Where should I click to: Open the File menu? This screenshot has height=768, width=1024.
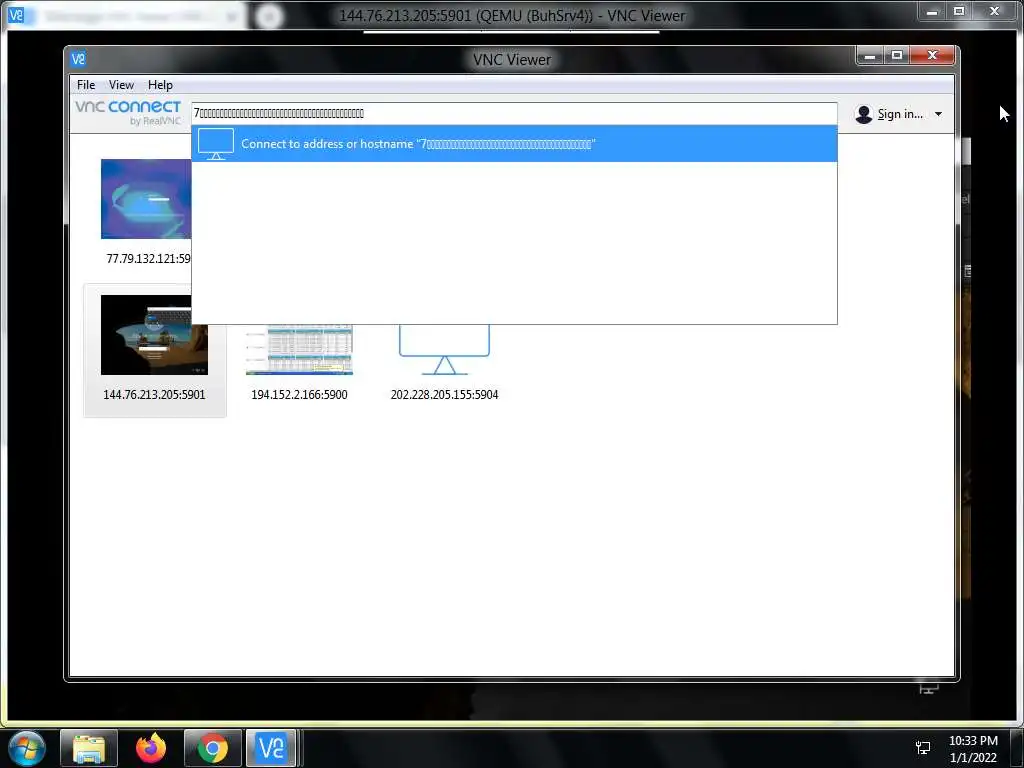[86, 85]
